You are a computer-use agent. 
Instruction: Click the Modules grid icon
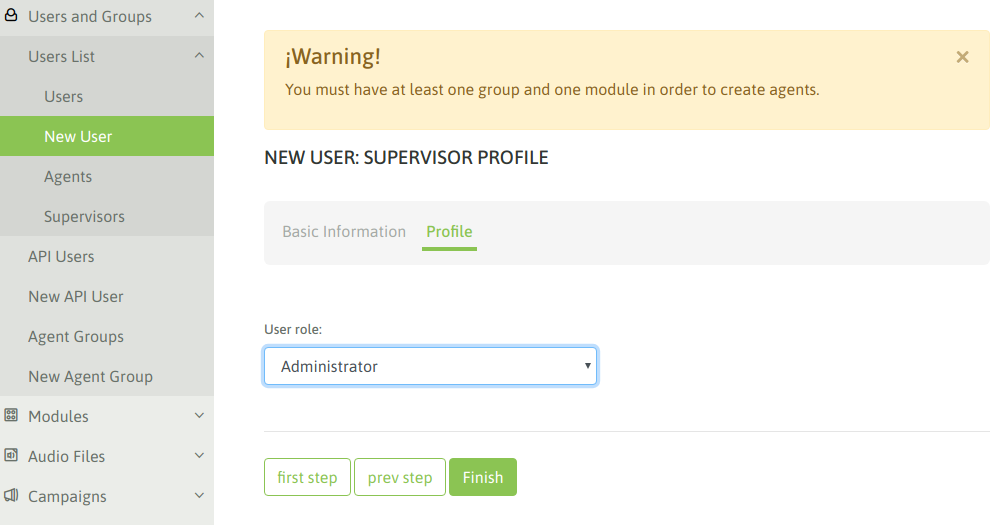point(11,415)
